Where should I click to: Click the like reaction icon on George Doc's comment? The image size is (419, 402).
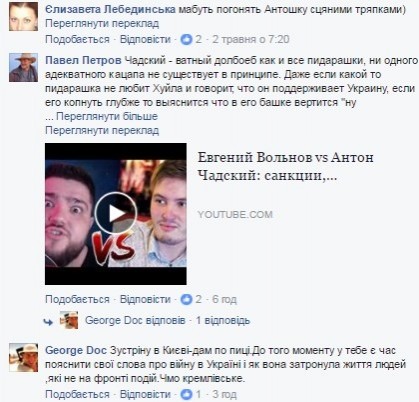(x=187, y=395)
